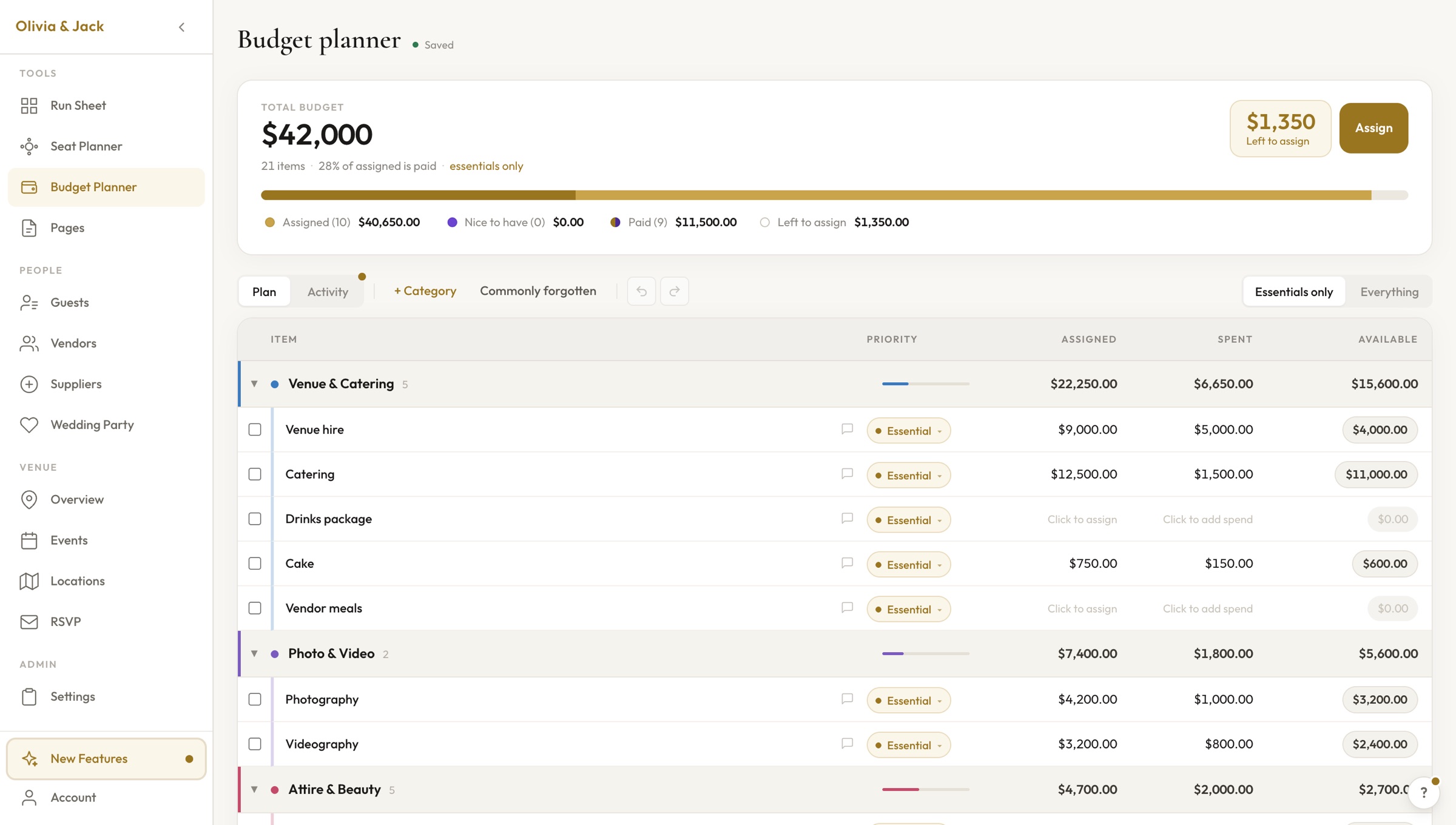Click the redo arrow button
Screen dimensions: 1456x825
(674, 291)
